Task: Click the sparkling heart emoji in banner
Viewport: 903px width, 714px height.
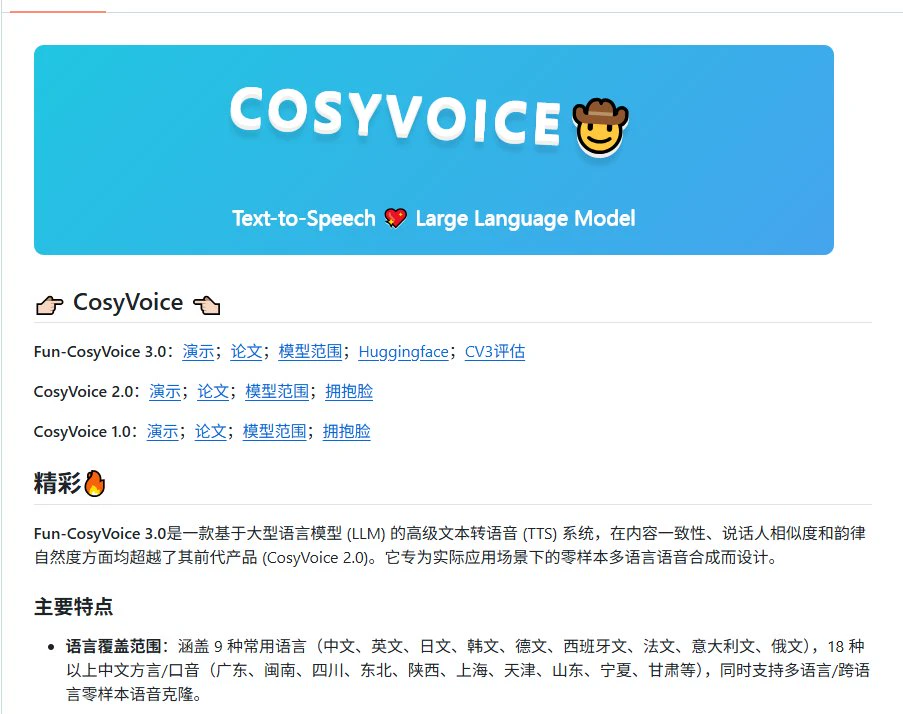Action: (x=396, y=218)
